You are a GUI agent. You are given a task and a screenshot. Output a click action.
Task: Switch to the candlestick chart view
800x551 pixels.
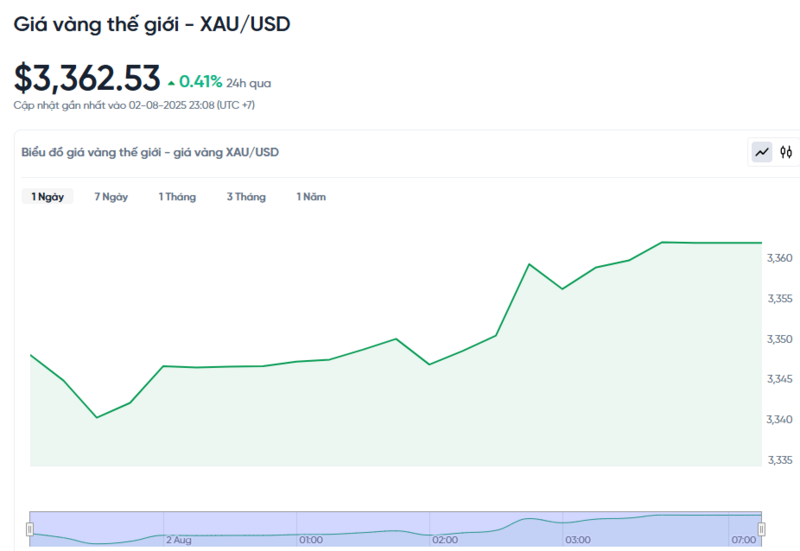click(786, 152)
